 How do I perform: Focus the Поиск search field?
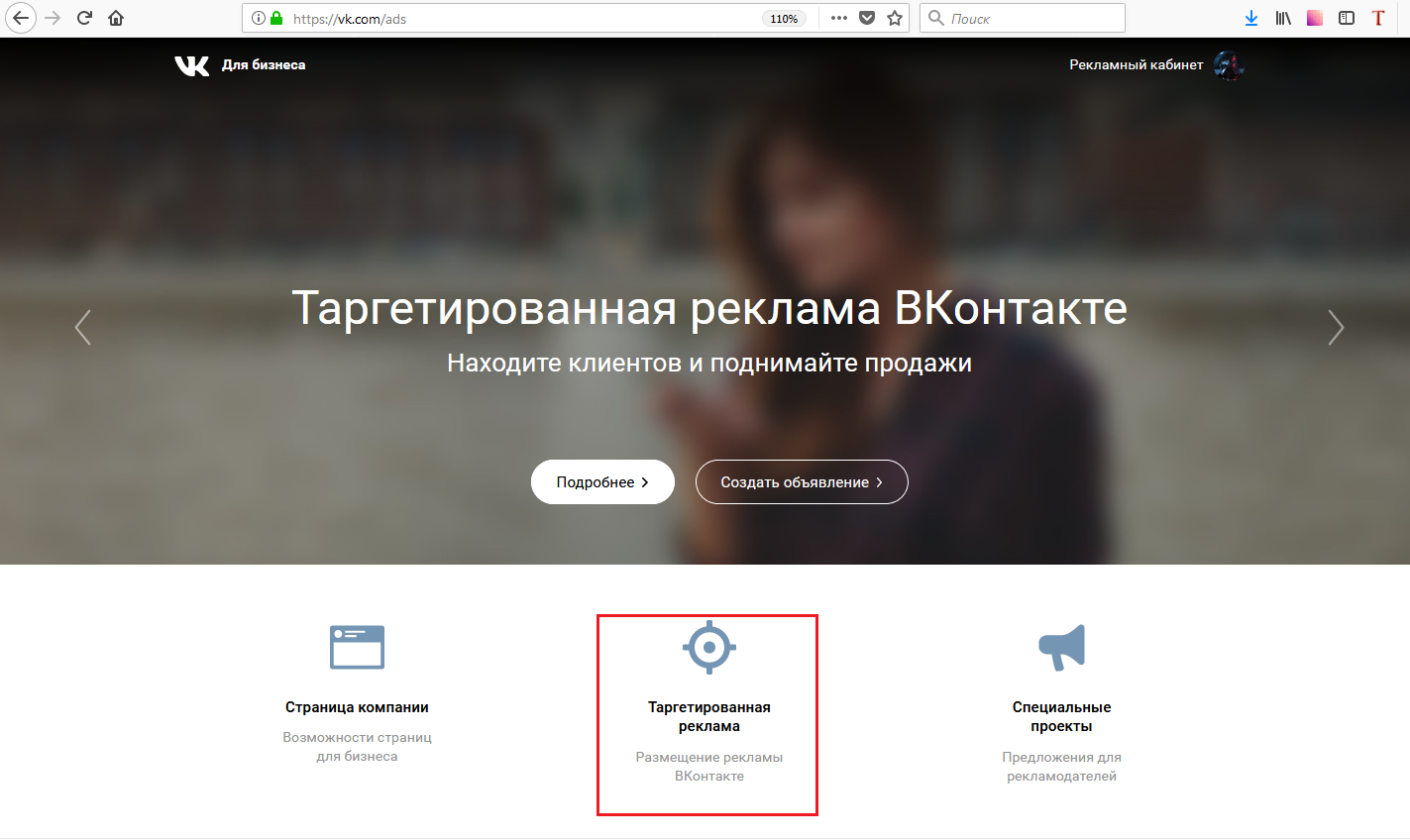pyautogui.click(x=1023, y=18)
